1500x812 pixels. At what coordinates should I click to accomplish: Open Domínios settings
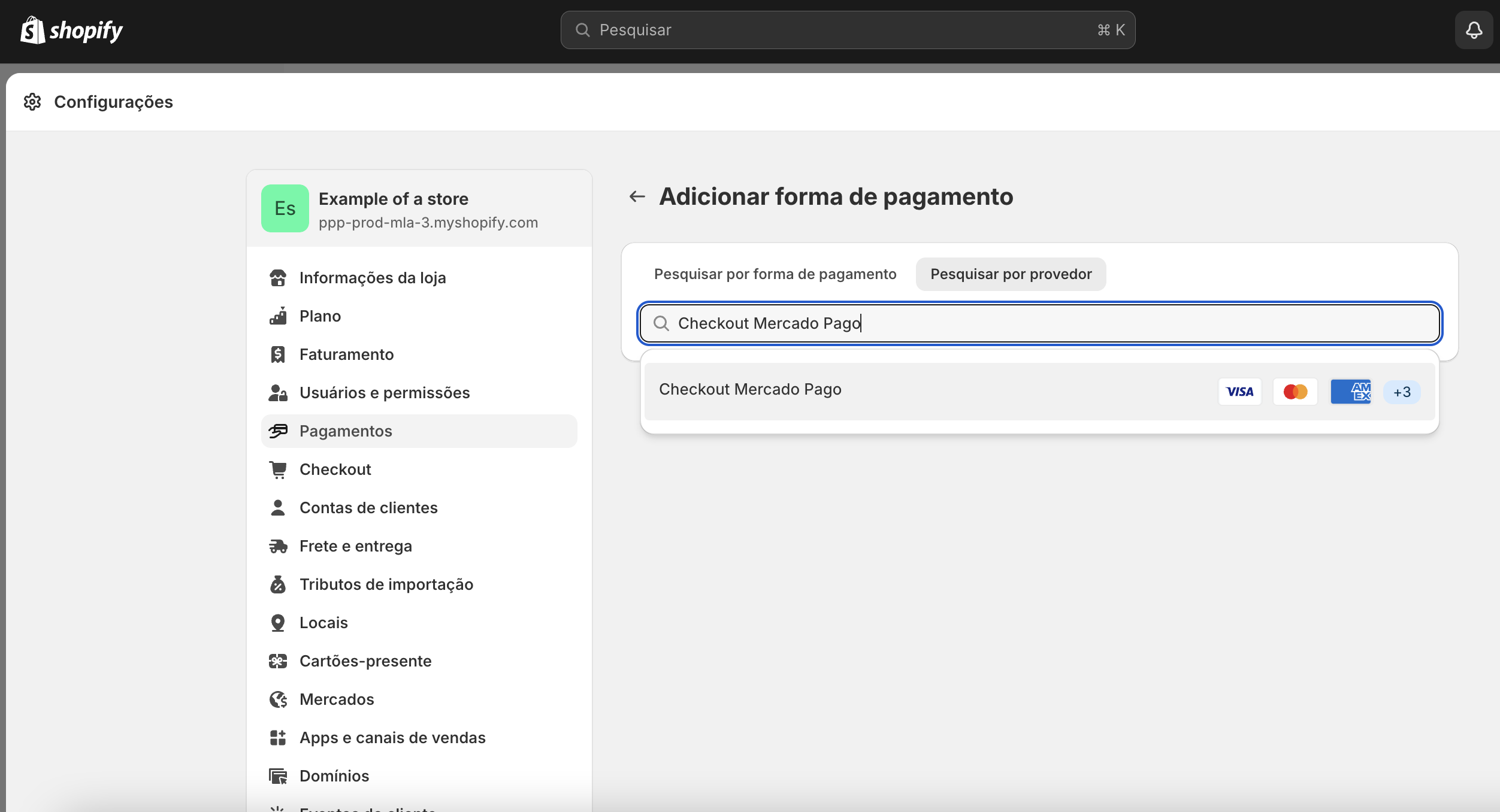[419, 776]
